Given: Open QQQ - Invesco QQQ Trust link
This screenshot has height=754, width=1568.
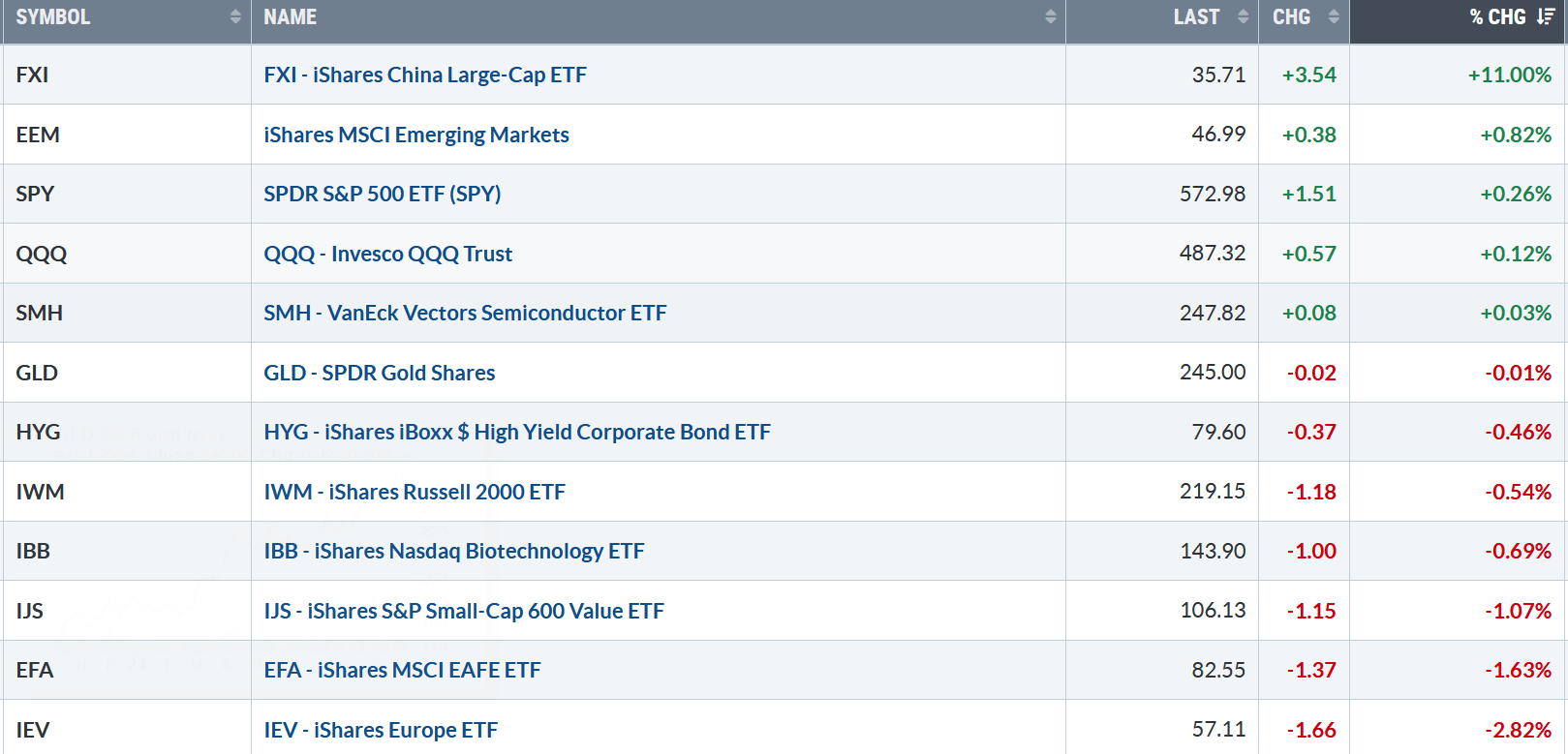Looking at the screenshot, I should pyautogui.click(x=388, y=254).
